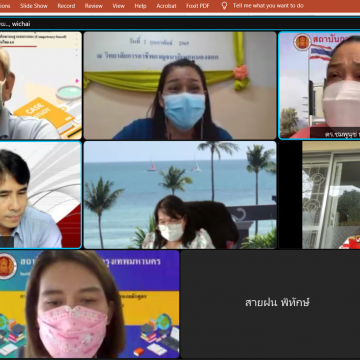
Task: Open the Help tab
Action: click(140, 6)
